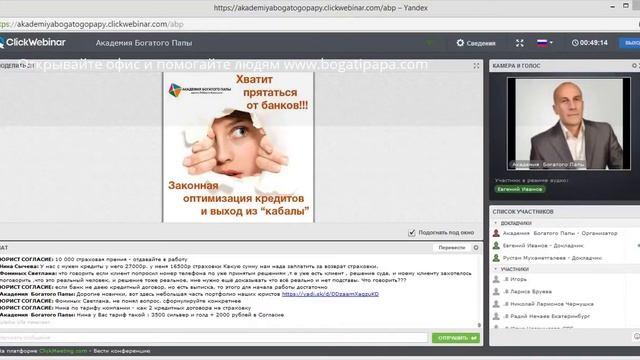The image size is (640, 360).
Task: Open chat settings gear icon
Action: pos(476,248)
